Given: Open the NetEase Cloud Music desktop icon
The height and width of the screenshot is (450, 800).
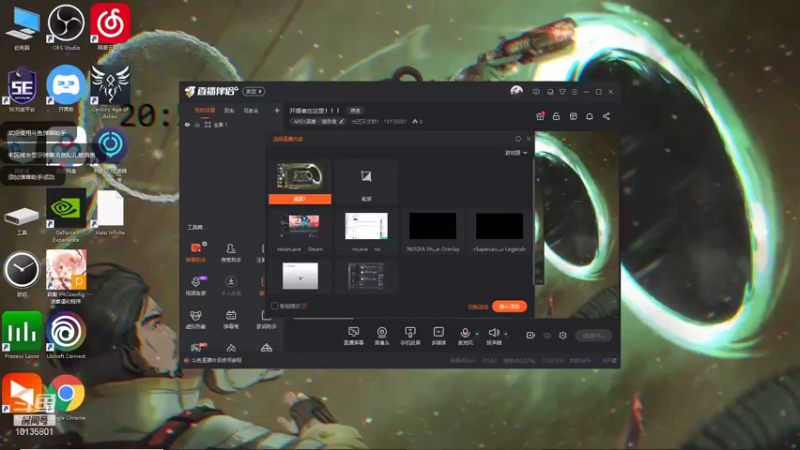Looking at the screenshot, I should (110, 27).
